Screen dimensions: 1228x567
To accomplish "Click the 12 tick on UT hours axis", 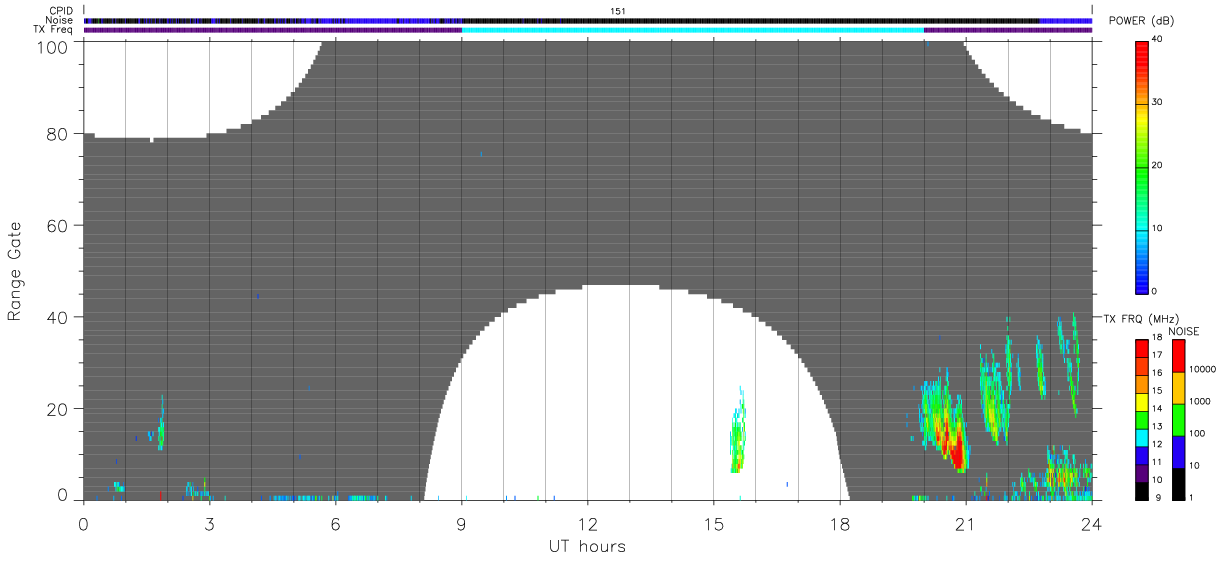I will [x=587, y=523].
